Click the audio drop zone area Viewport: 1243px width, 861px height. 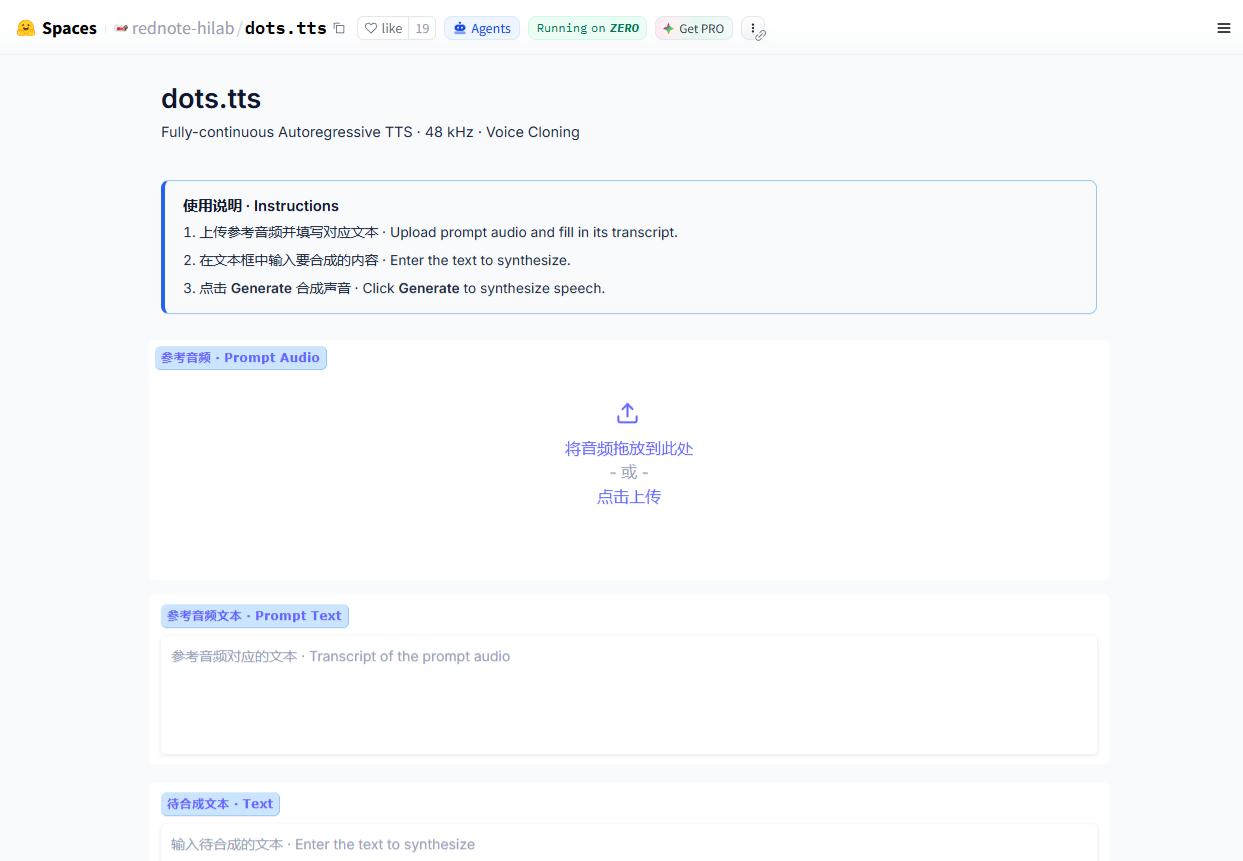pyautogui.click(x=629, y=460)
